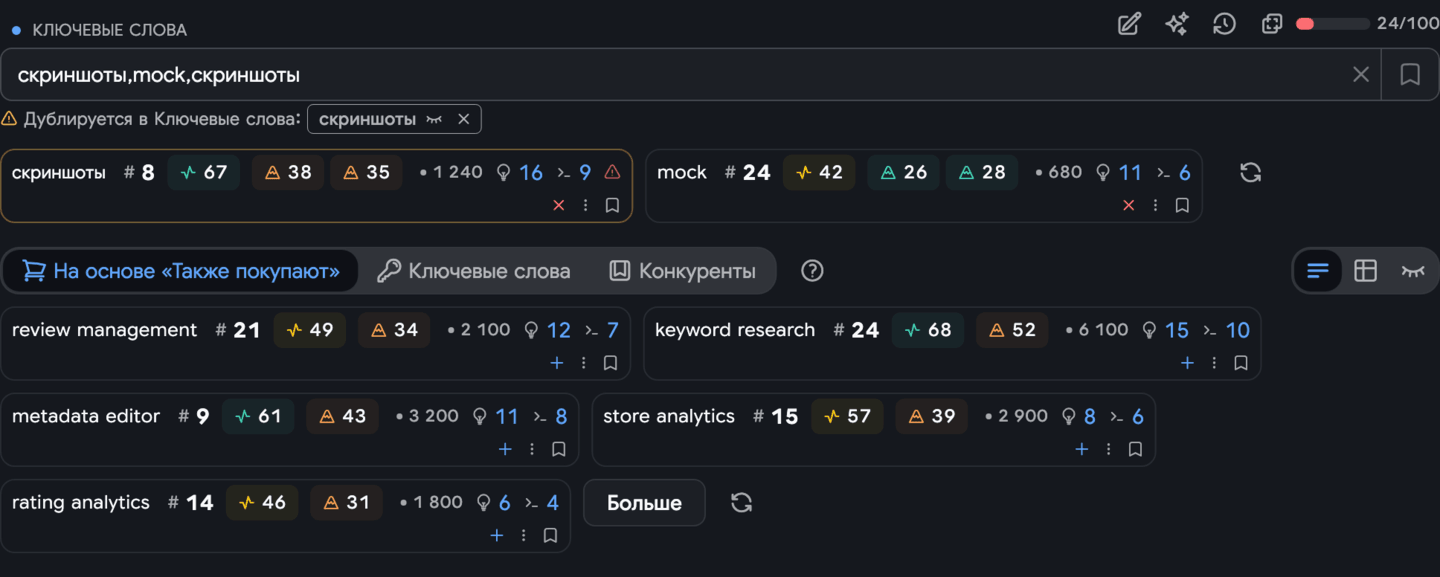Refresh suggestions next to Больше
This screenshot has width=1440, height=577.
point(741,503)
